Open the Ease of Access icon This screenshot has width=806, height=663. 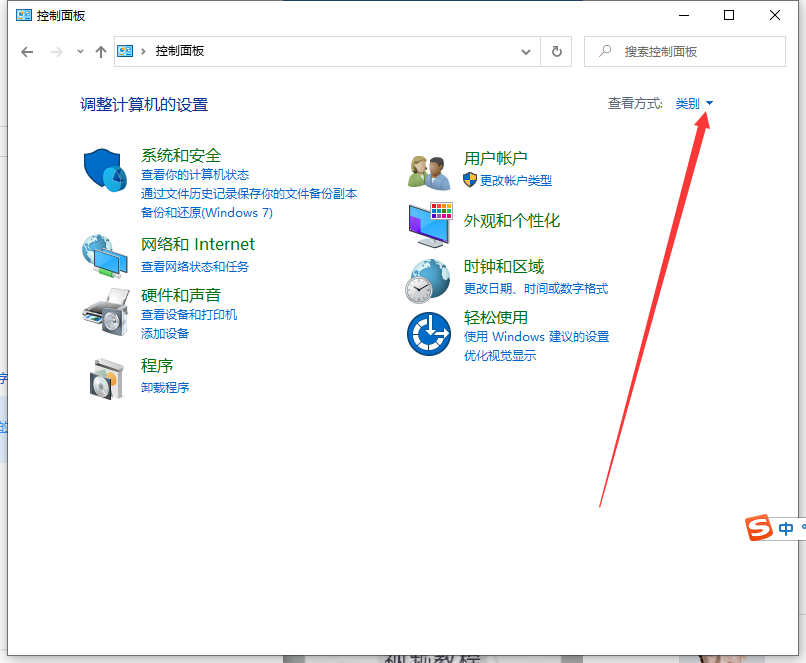[429, 334]
